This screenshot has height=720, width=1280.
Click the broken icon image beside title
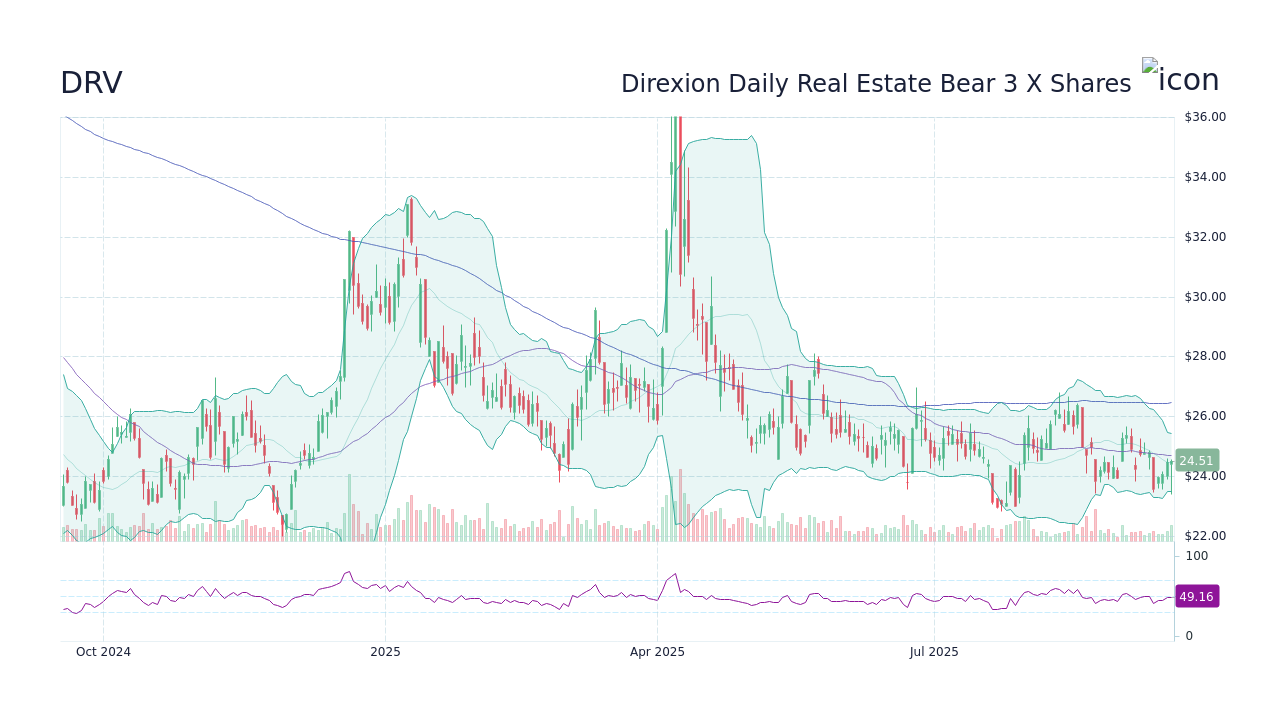tap(1181, 76)
